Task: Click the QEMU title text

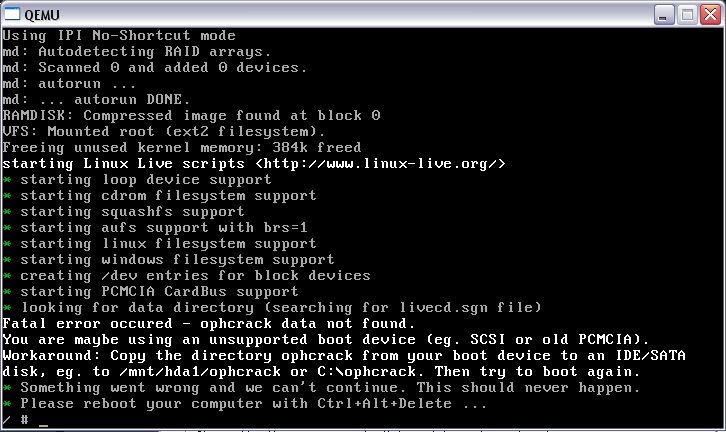Action: [x=42, y=15]
